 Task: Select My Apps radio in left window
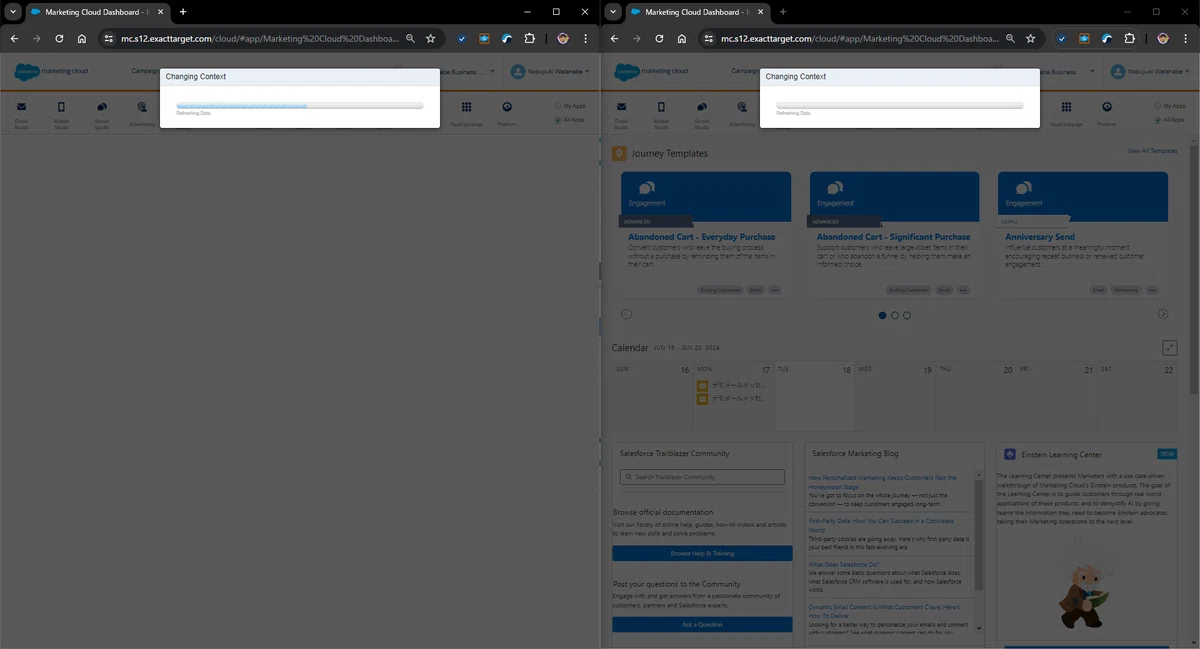pos(558,105)
